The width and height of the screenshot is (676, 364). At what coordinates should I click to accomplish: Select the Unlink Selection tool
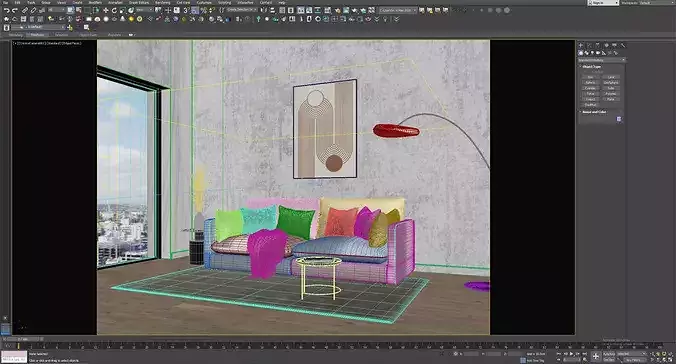click(x=33, y=10)
